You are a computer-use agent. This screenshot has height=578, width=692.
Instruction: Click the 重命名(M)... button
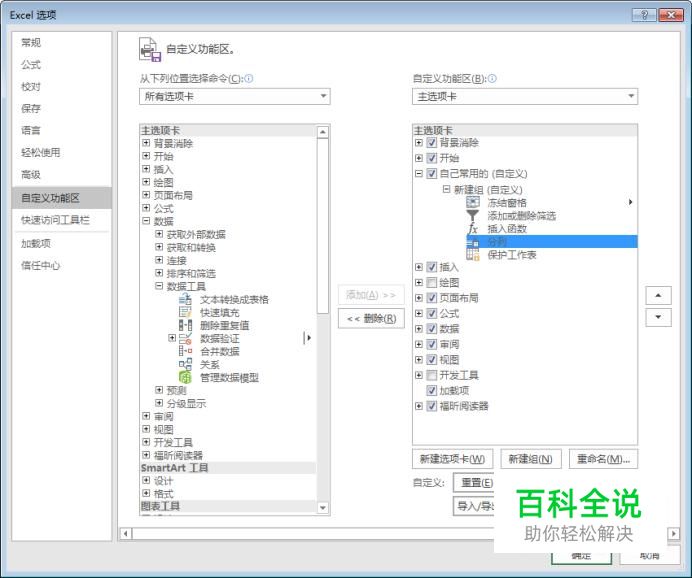pos(603,459)
